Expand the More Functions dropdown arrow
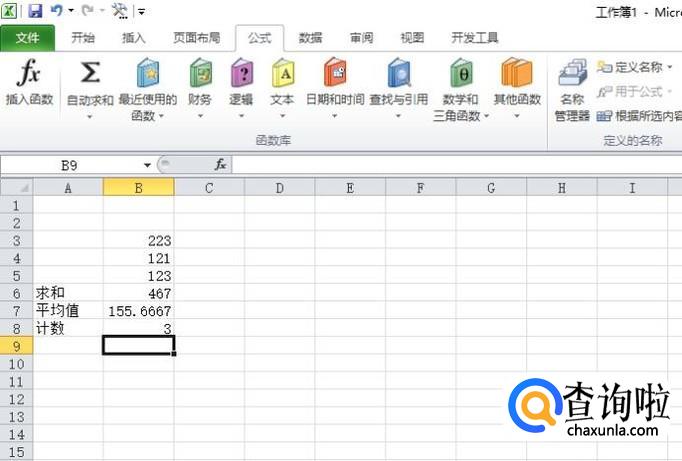The height and width of the screenshot is (461, 682). pyautogui.click(x=517, y=116)
